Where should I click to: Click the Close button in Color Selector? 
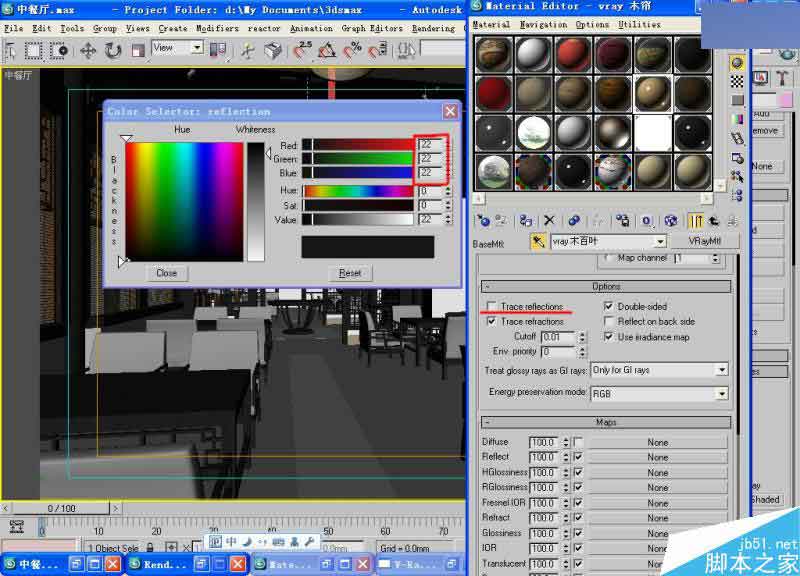point(166,272)
